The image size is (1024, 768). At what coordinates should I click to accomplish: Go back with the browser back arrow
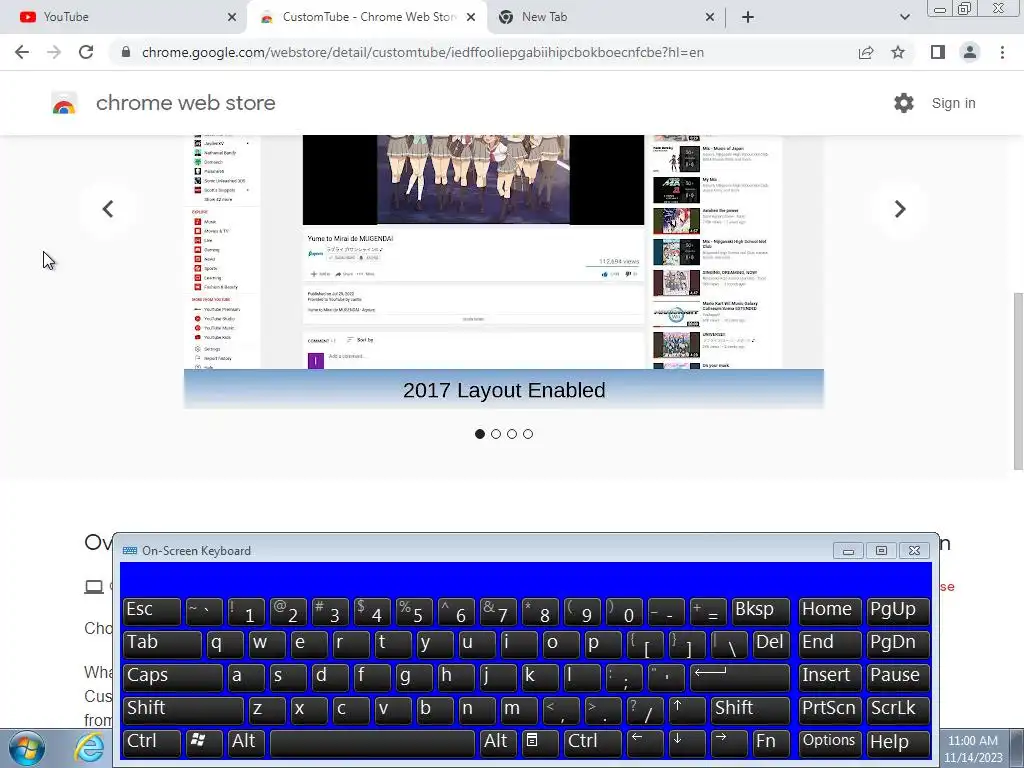22,52
